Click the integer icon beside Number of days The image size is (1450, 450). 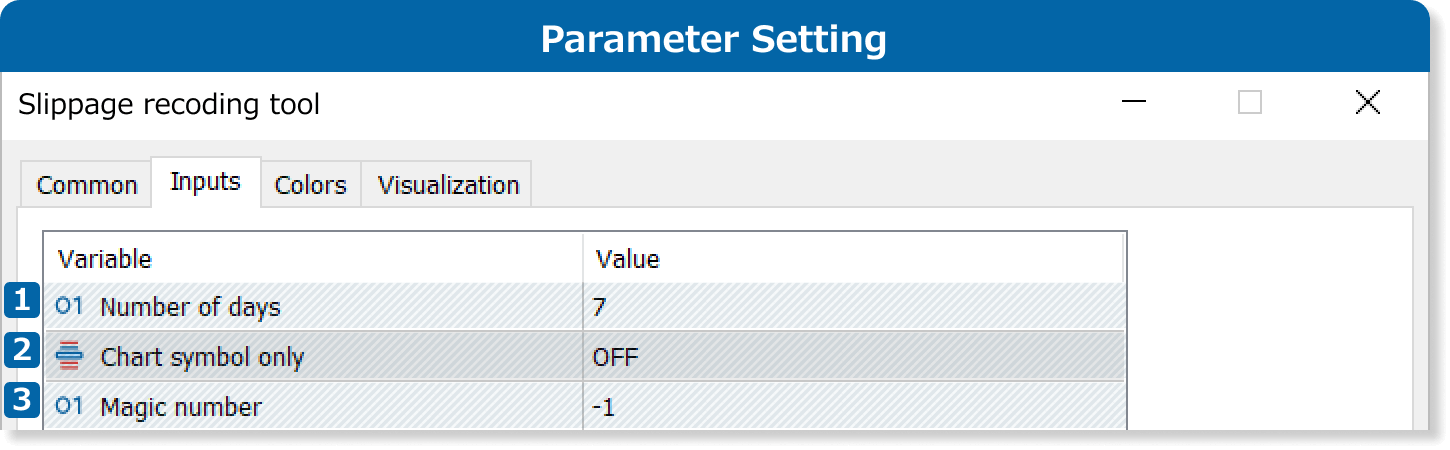pyautogui.click(x=69, y=307)
